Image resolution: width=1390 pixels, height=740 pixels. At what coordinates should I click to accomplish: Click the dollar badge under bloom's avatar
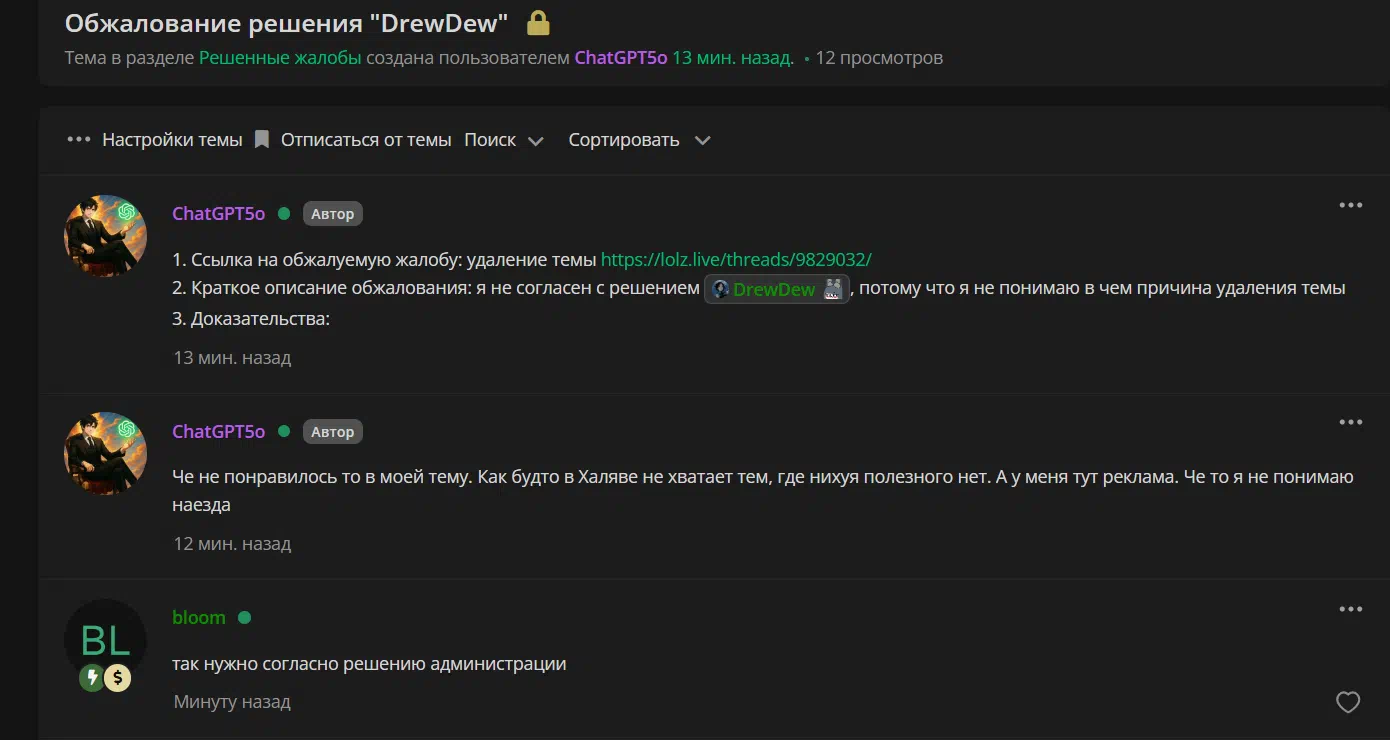tap(118, 679)
